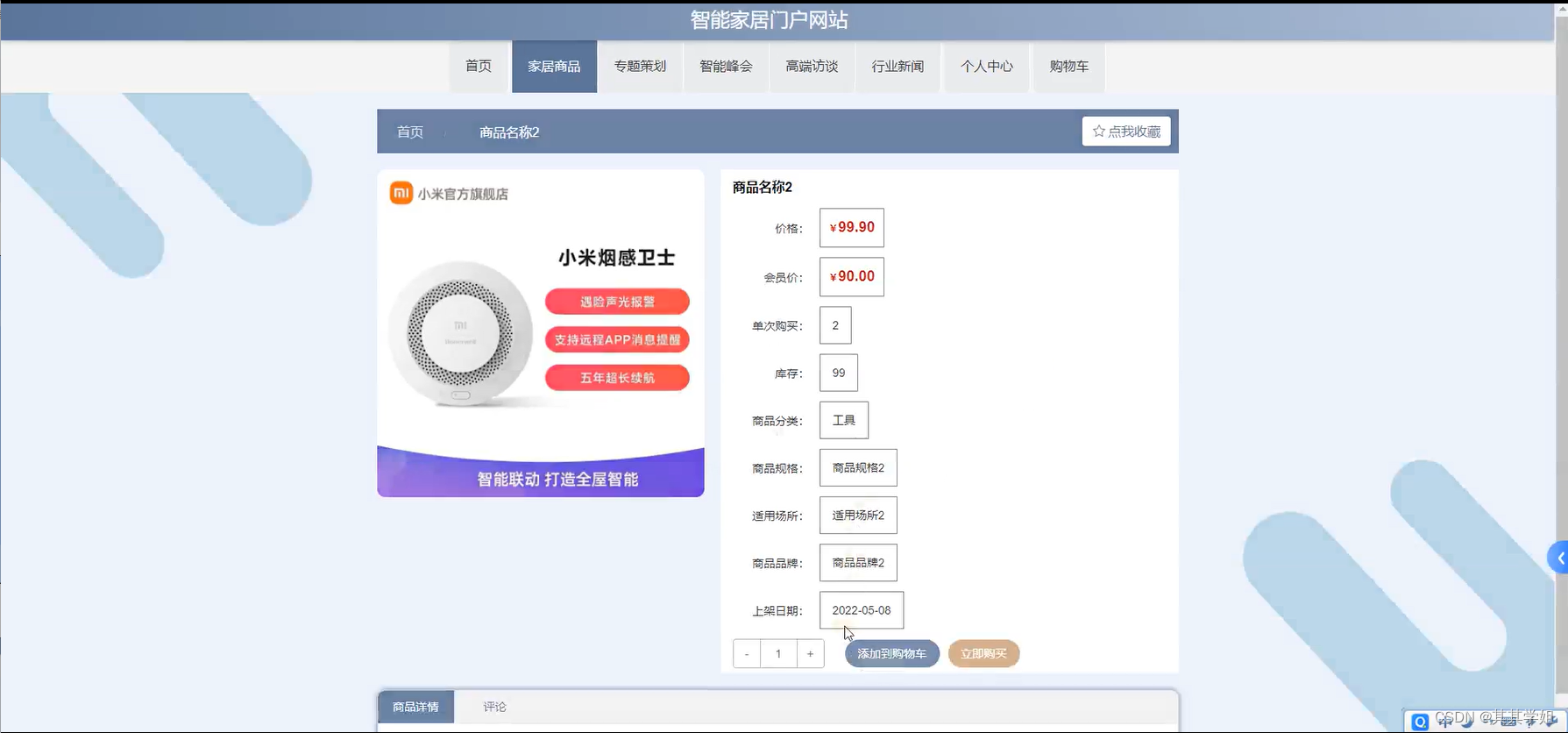Focus the quantity input field
Image resolution: width=1568 pixels, height=733 pixels.
(x=778, y=654)
